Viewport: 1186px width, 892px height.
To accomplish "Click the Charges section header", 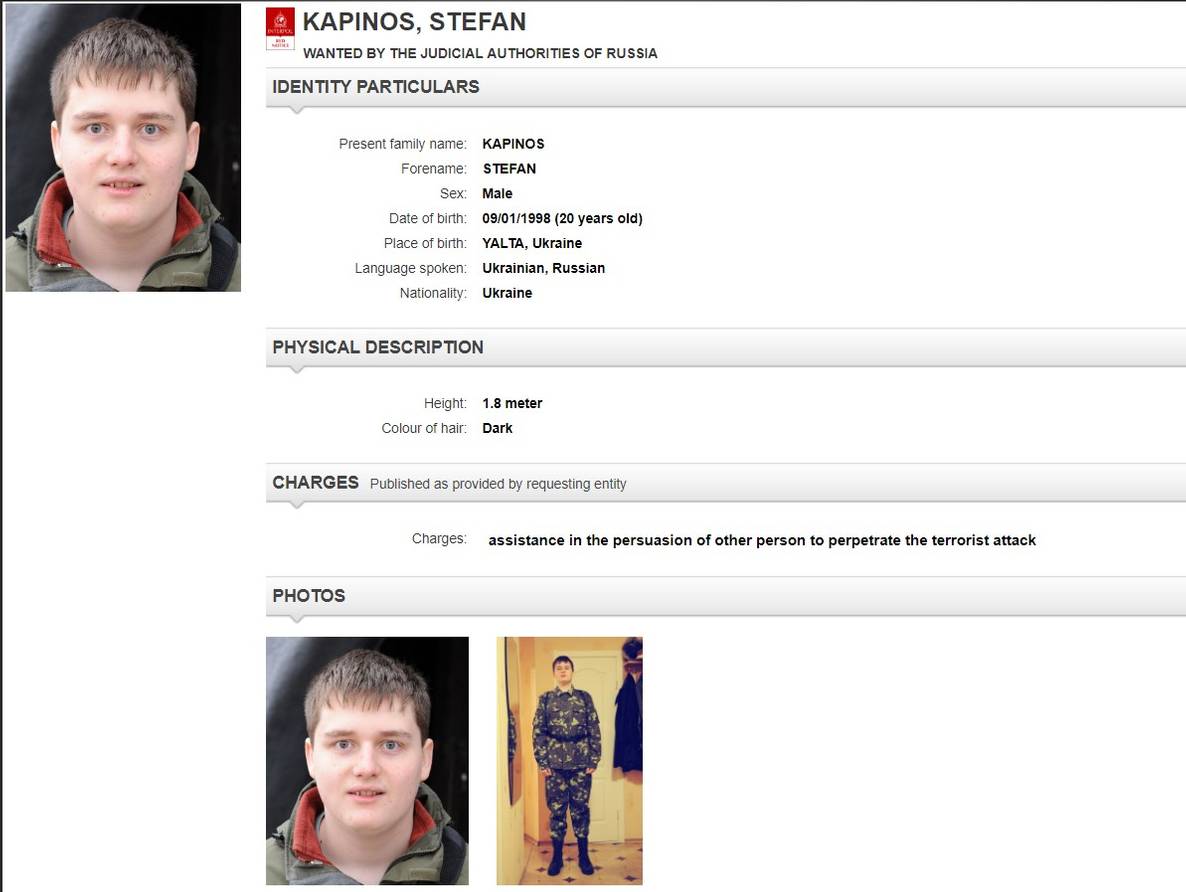I will (x=315, y=483).
